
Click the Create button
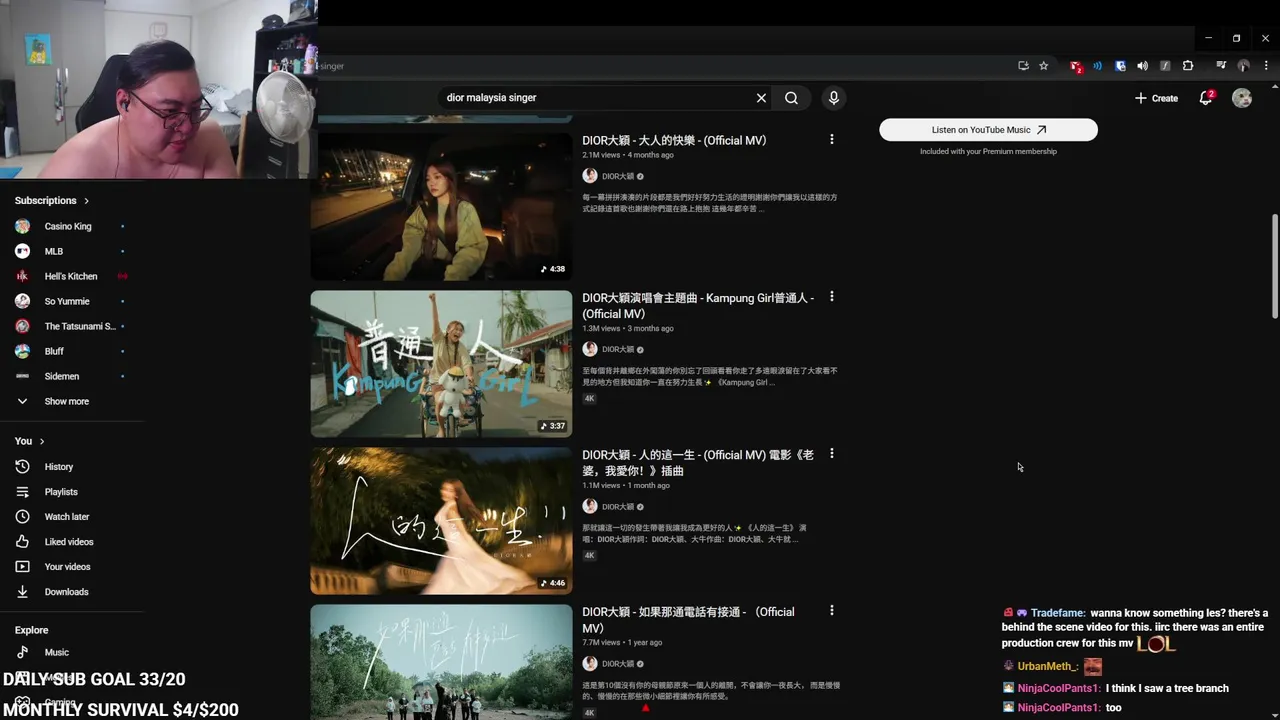click(x=1156, y=98)
